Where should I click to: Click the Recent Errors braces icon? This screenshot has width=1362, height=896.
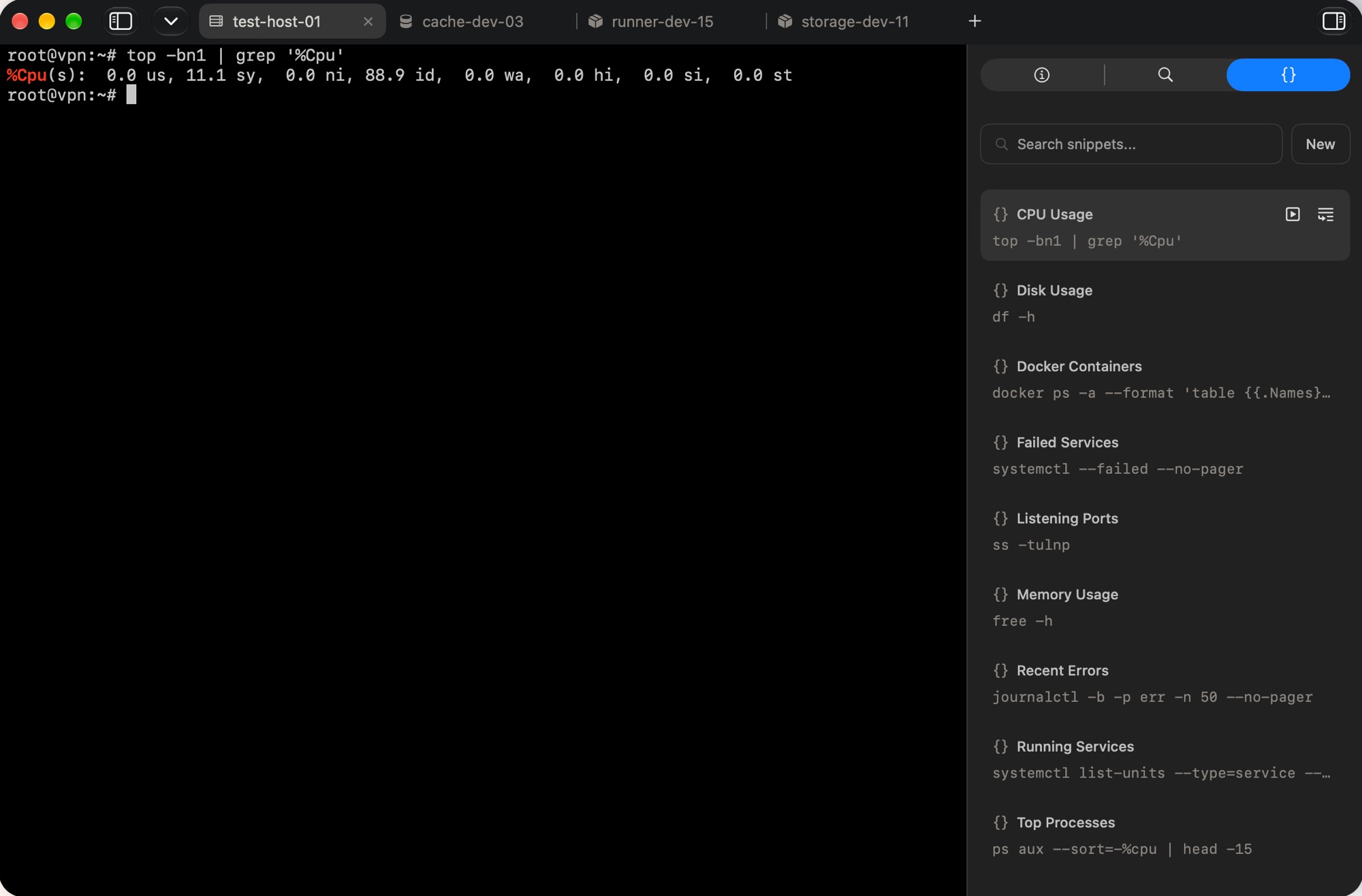point(1000,671)
